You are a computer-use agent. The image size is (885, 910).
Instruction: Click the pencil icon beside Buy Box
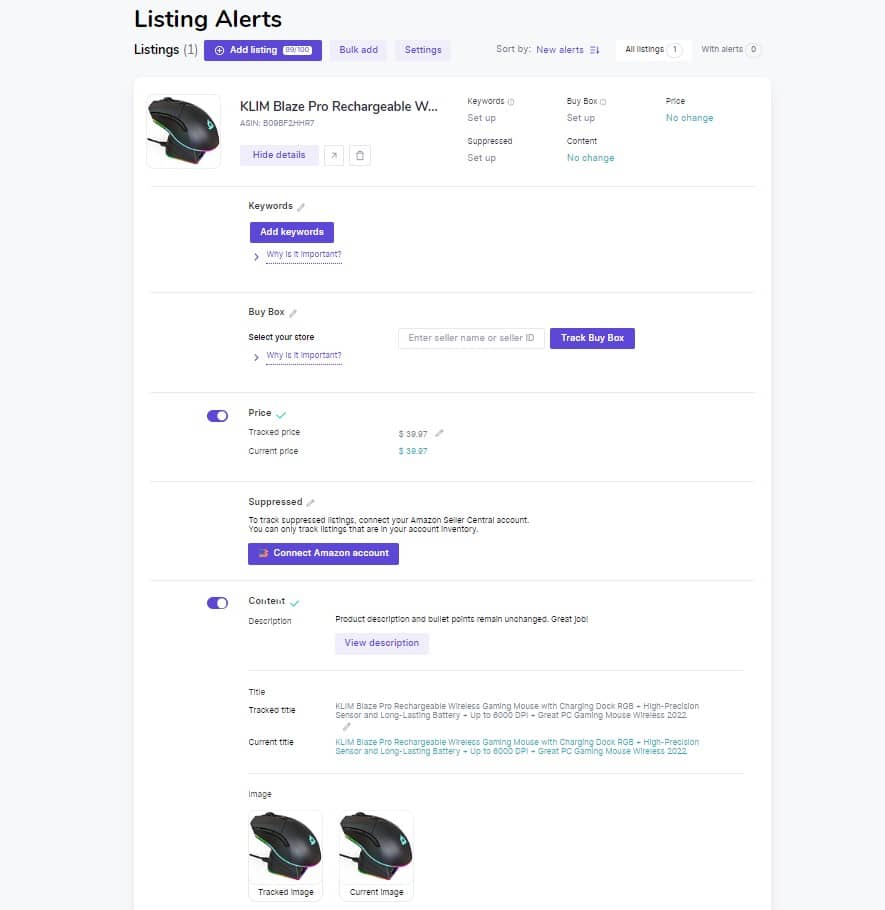click(x=292, y=313)
